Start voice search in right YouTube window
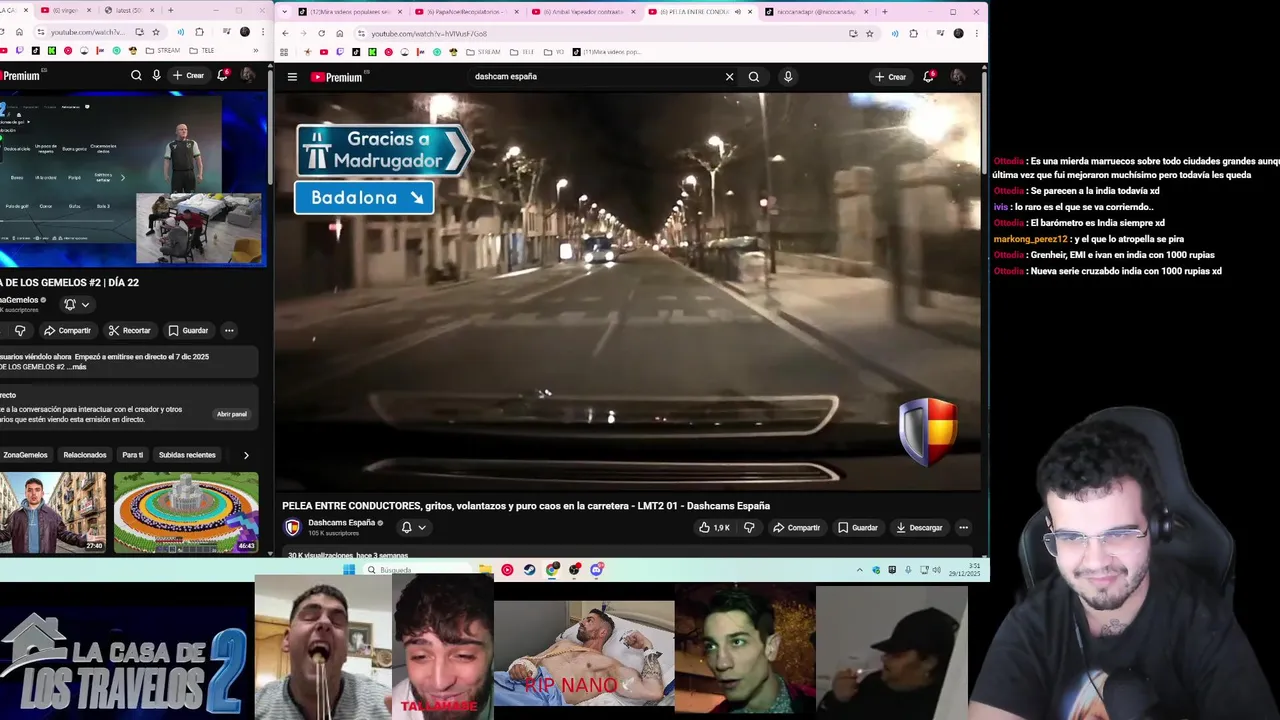Image resolution: width=1280 pixels, height=720 pixels. click(x=788, y=77)
